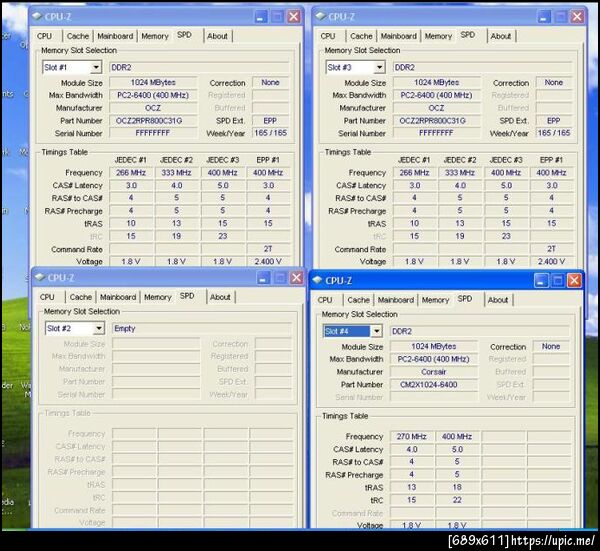
Task: Select SPD tab in Slot #1 window
Action: click(184, 35)
